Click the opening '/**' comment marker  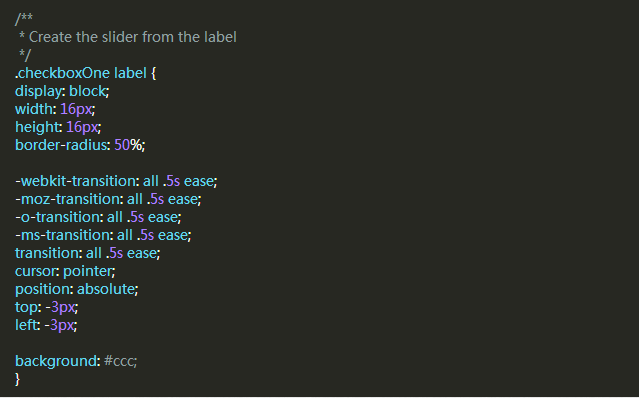point(24,19)
